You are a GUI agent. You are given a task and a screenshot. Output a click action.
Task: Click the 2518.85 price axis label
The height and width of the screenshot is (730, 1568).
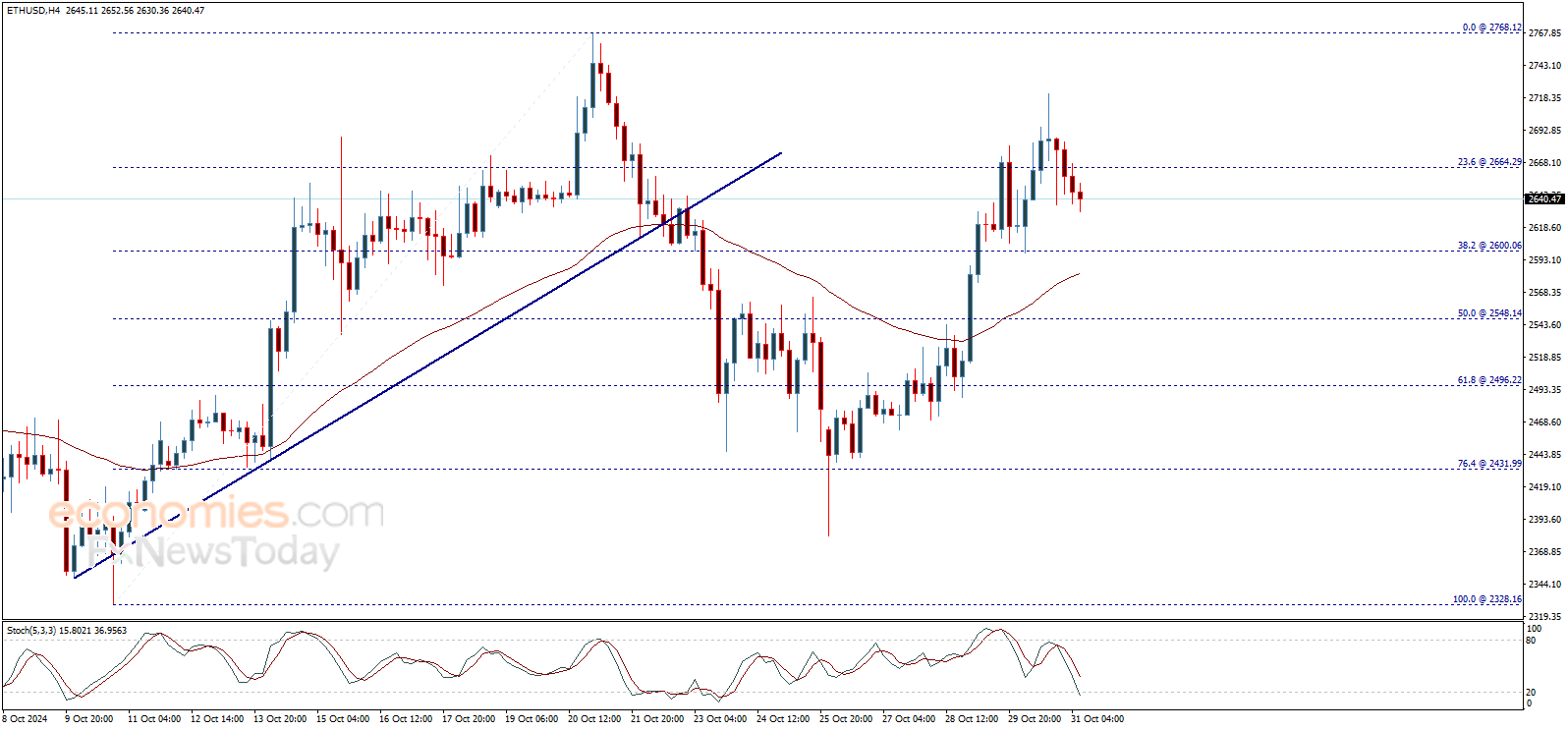tap(1544, 358)
